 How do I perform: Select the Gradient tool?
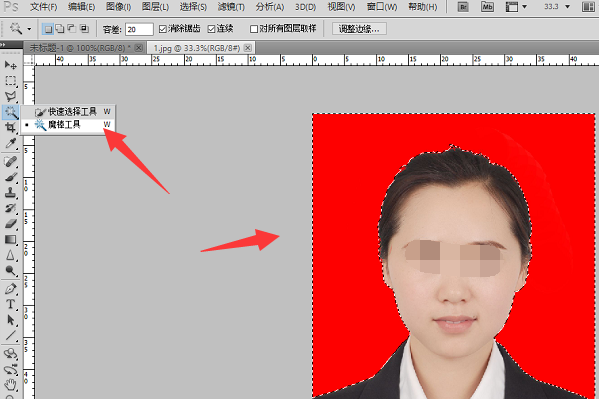coord(10,240)
